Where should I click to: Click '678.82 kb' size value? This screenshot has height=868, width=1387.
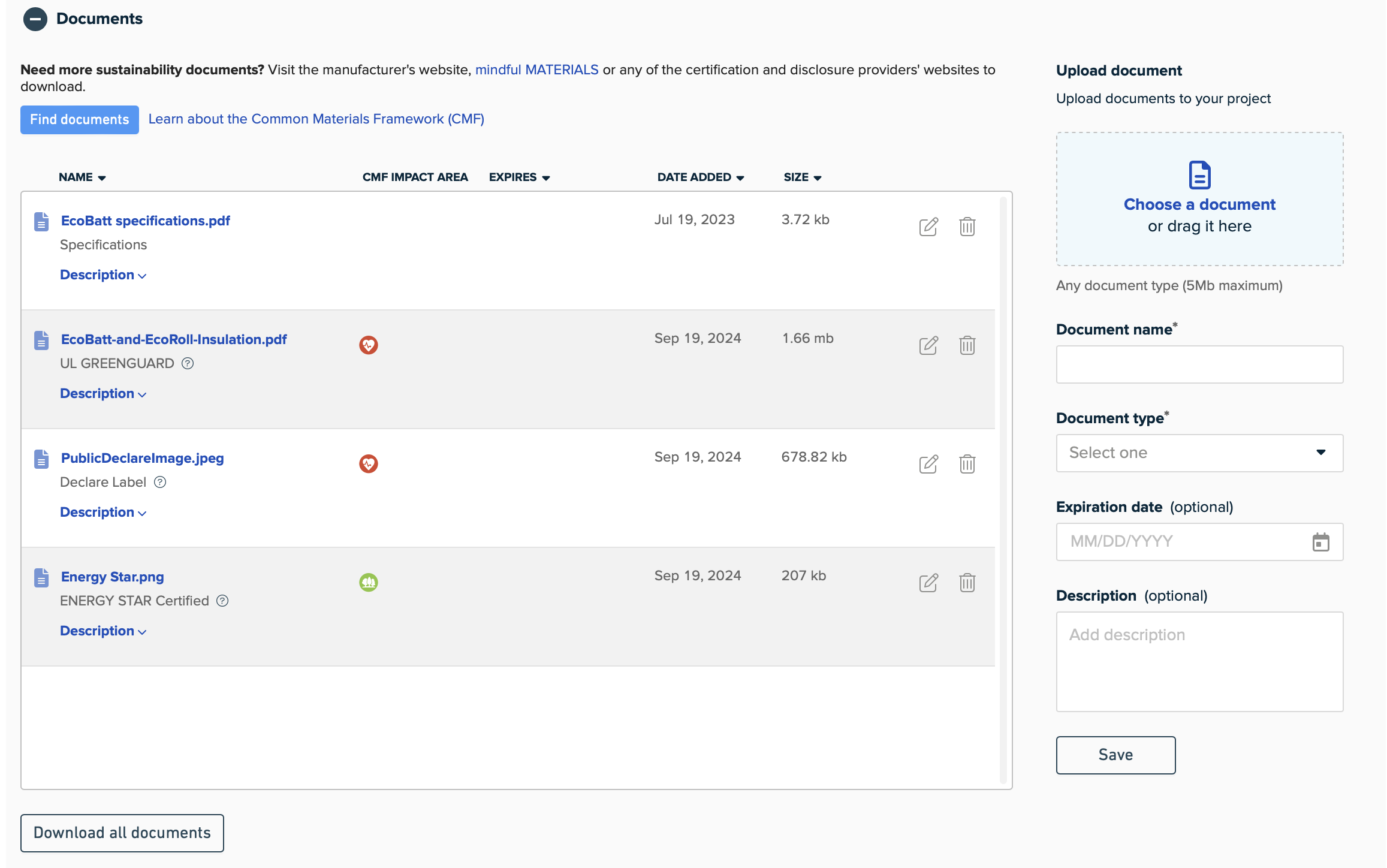814,457
